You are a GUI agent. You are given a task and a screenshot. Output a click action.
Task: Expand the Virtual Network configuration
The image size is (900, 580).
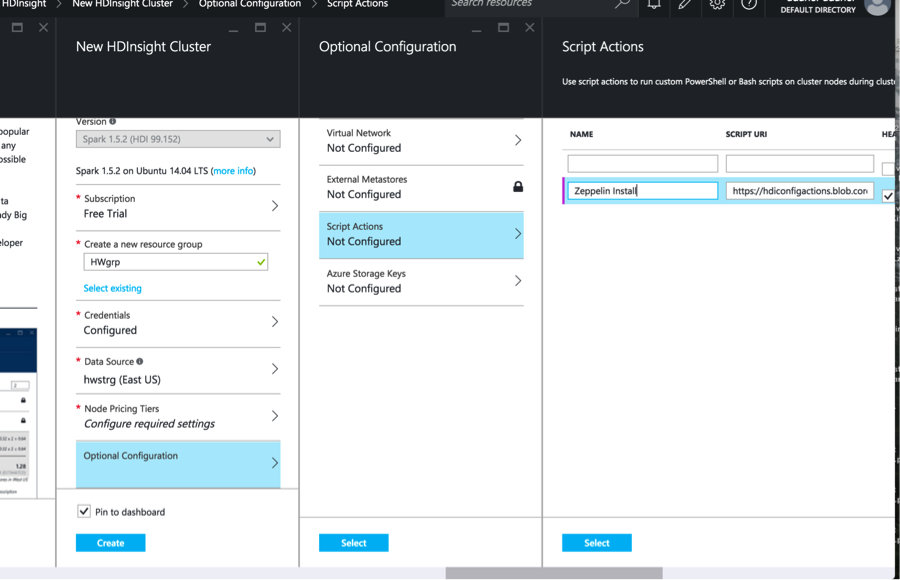[421, 141]
